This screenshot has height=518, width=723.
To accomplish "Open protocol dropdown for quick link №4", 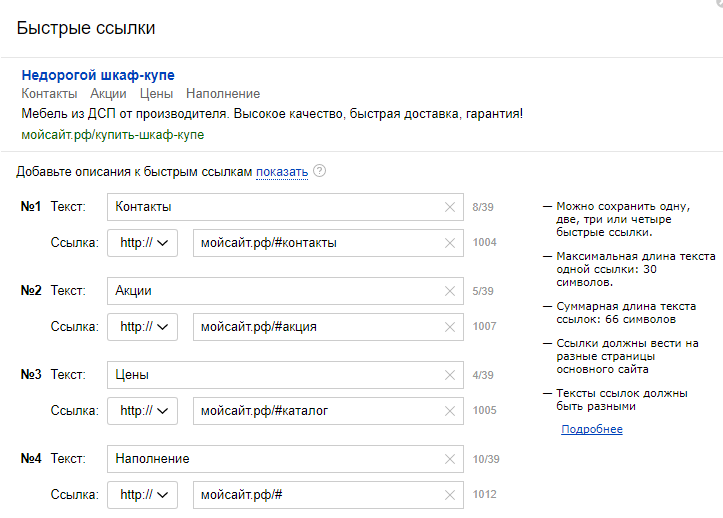I will coord(142,494).
